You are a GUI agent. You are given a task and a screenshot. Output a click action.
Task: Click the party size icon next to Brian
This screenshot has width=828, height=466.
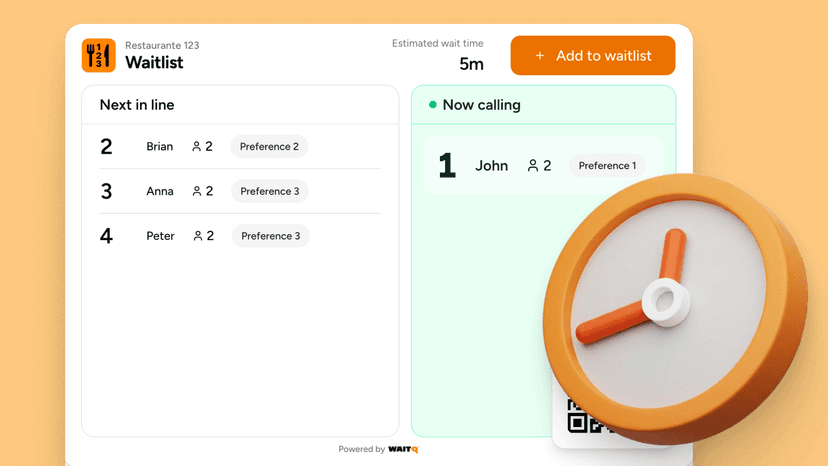click(x=197, y=147)
